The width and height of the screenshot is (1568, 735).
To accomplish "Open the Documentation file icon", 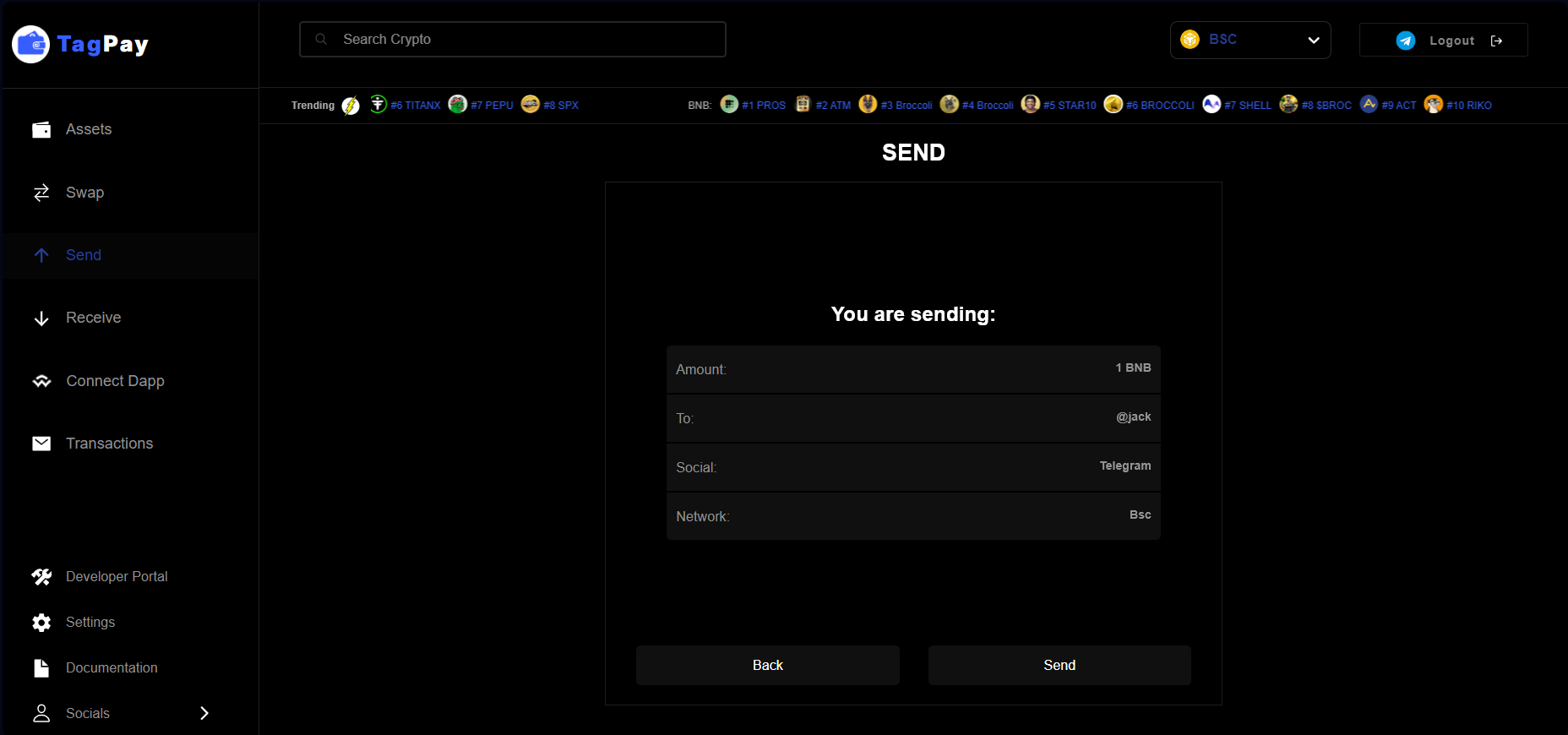I will [x=41, y=668].
